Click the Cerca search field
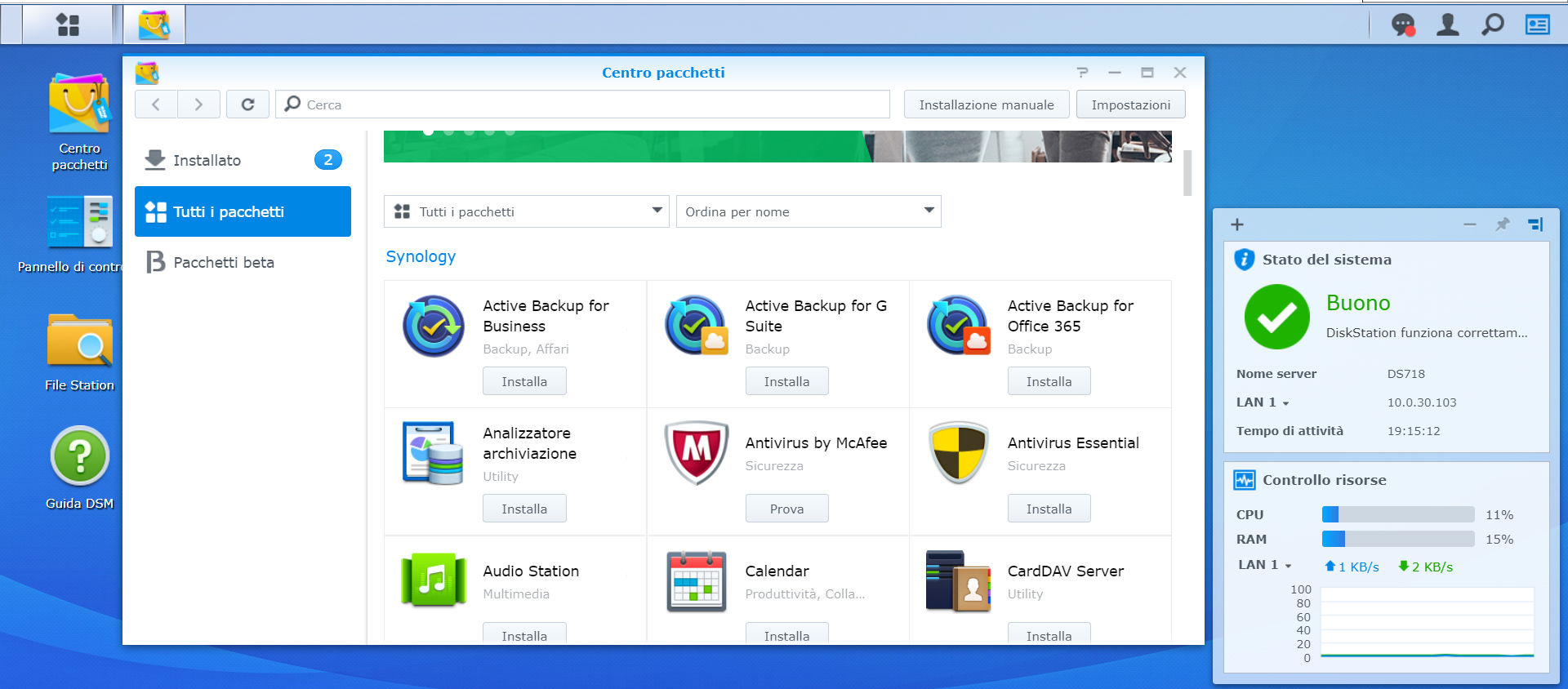The image size is (1568, 689). pyautogui.click(x=582, y=104)
